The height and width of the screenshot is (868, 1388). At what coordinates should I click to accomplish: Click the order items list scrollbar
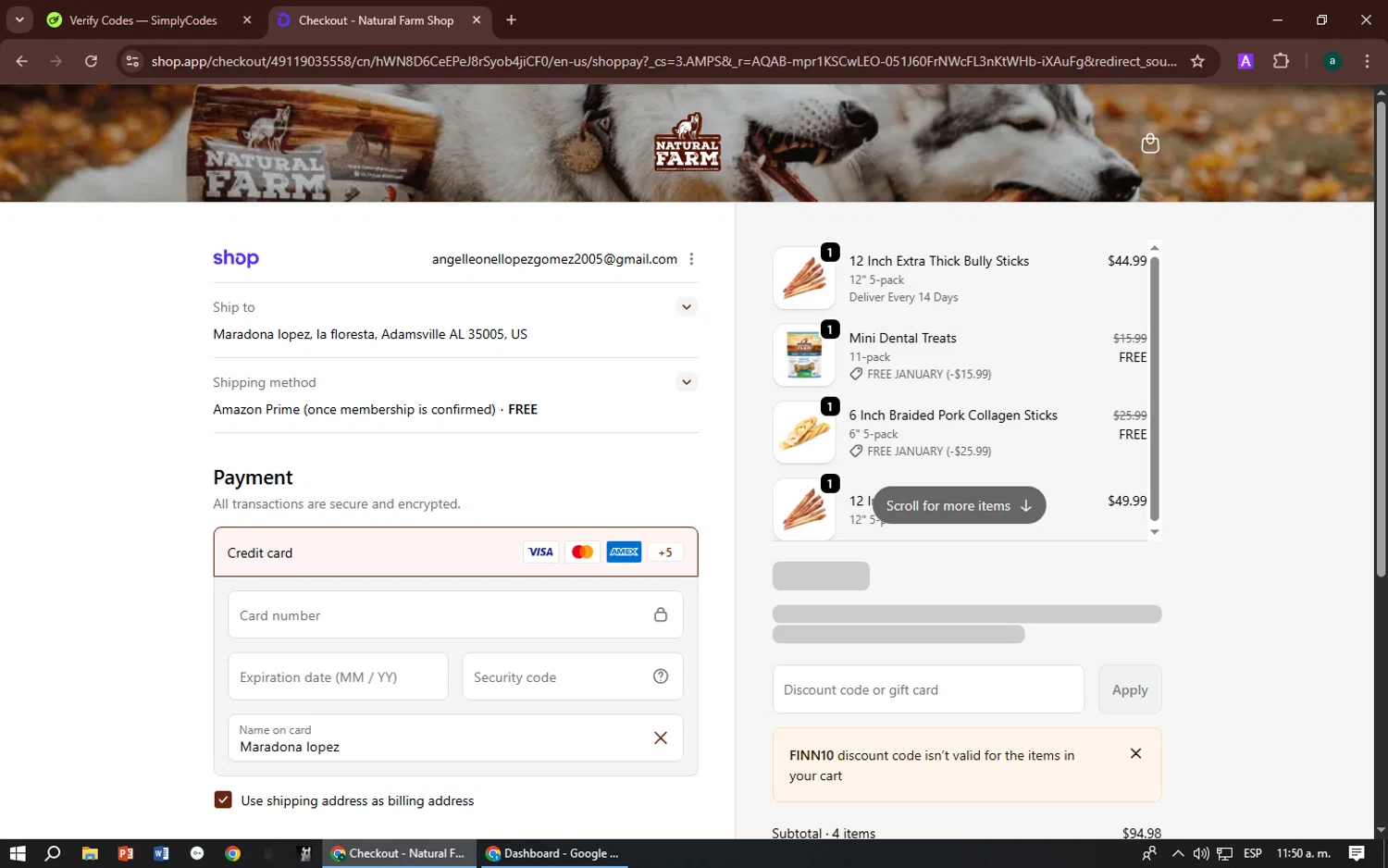pyautogui.click(x=1154, y=389)
